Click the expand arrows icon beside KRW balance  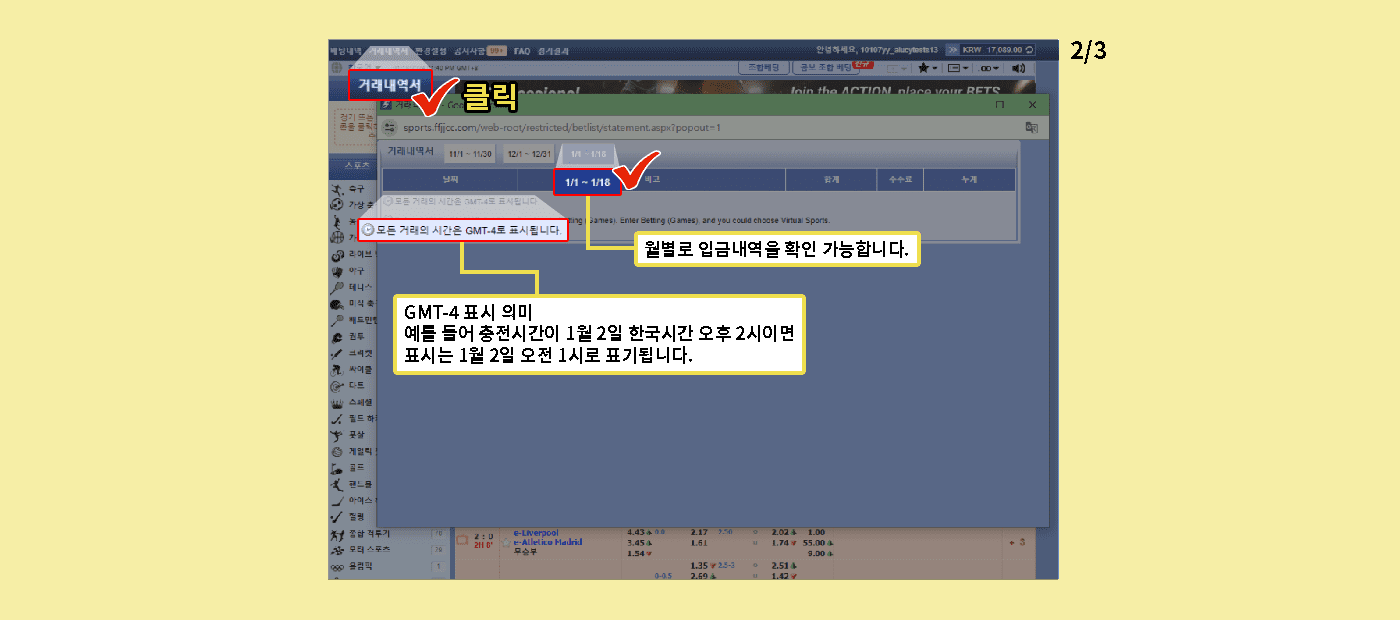click(x=952, y=50)
